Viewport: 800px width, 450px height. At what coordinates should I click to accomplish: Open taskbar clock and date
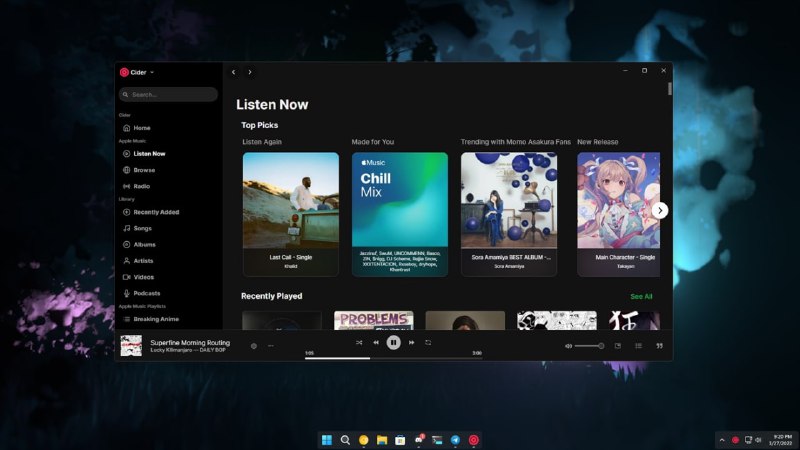click(781, 440)
